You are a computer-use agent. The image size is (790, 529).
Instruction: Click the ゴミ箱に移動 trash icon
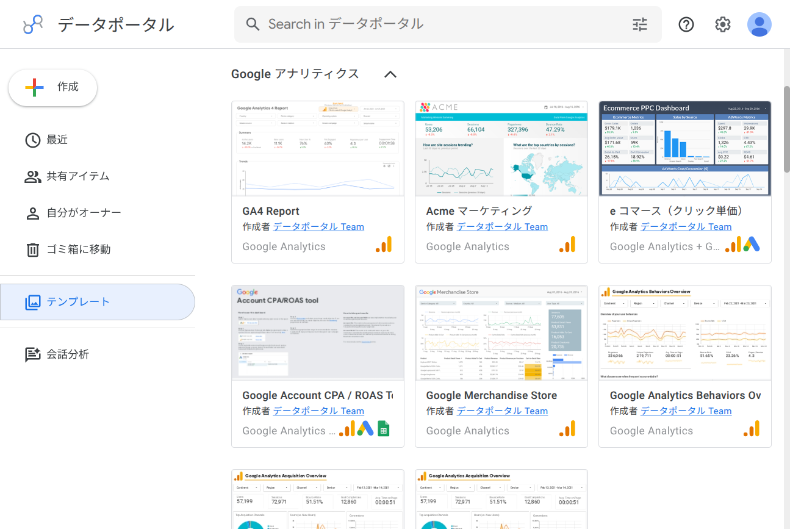click(x=33, y=249)
